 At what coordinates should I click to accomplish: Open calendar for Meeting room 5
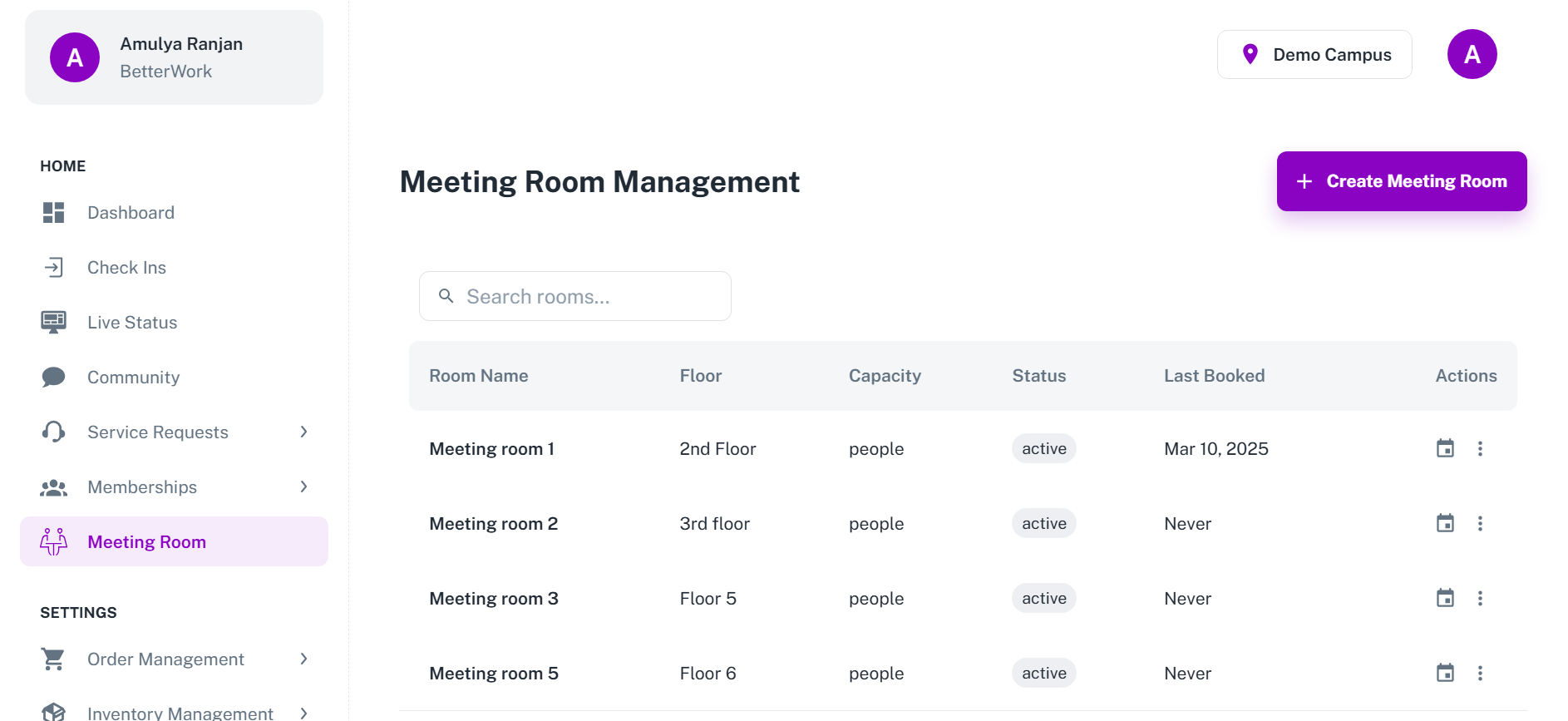click(x=1446, y=674)
